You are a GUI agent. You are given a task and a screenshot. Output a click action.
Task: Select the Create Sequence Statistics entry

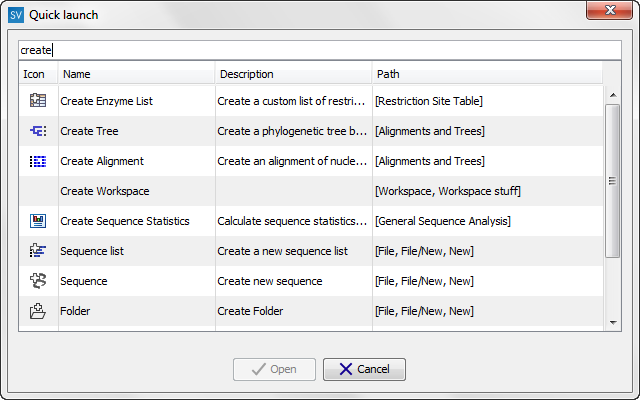click(x=125, y=221)
